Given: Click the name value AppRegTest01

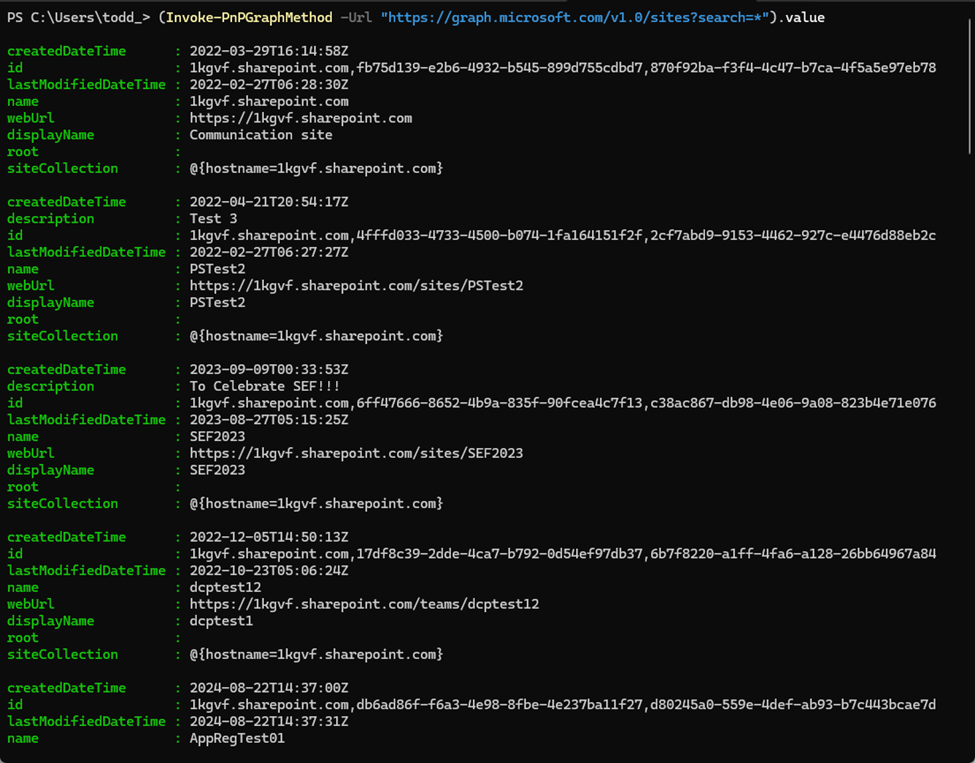Looking at the screenshot, I should [x=237, y=739].
